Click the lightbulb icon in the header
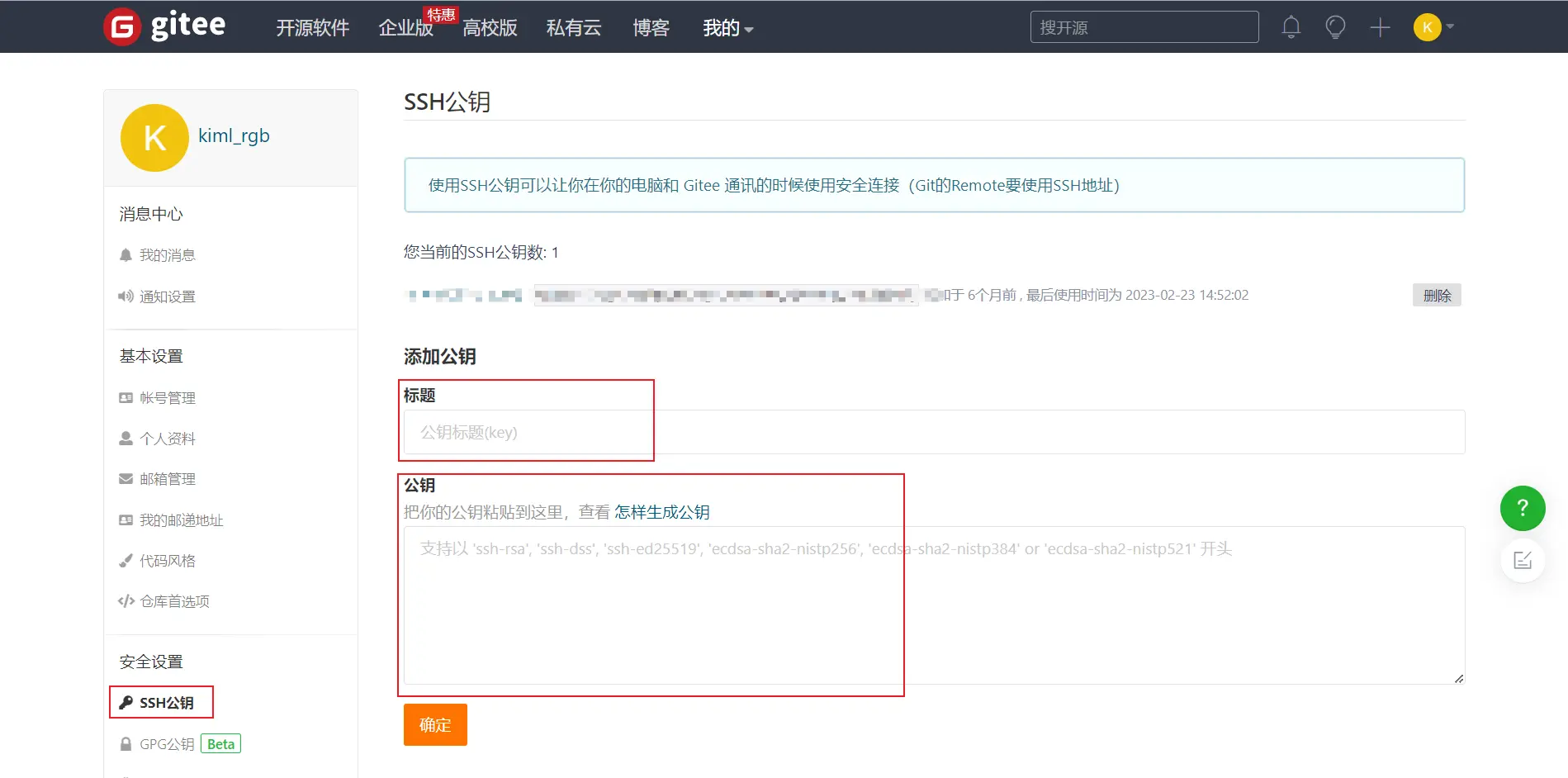The height and width of the screenshot is (778, 1568). click(x=1335, y=27)
